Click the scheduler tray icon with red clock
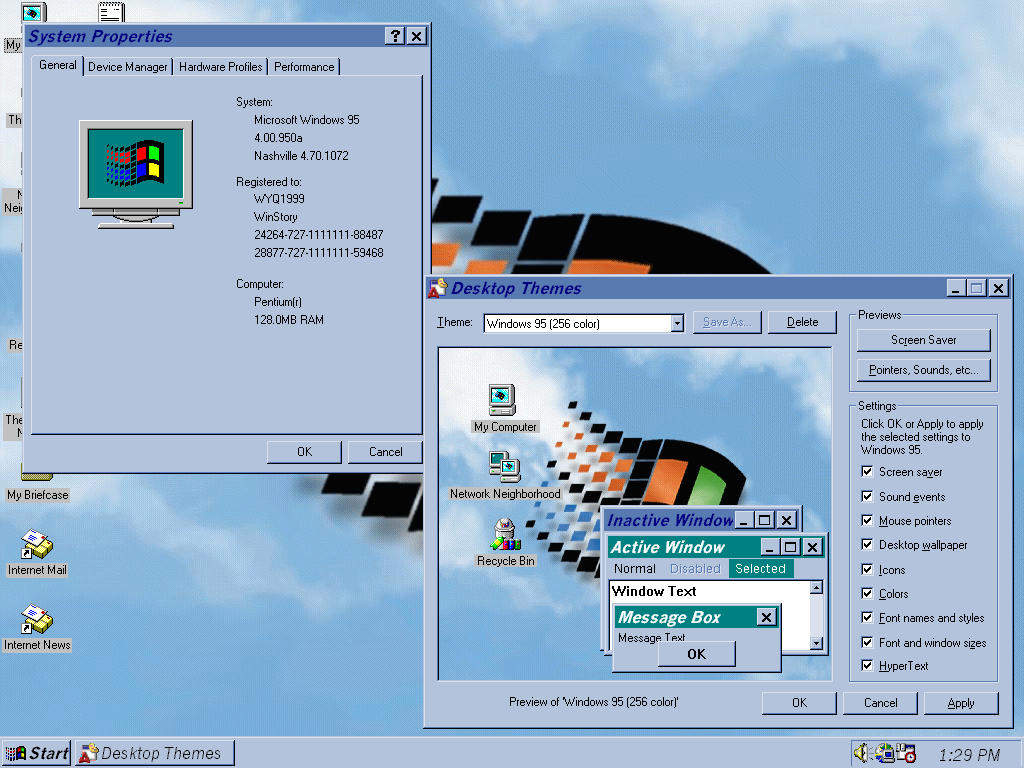1024x768 pixels. pos(906,753)
